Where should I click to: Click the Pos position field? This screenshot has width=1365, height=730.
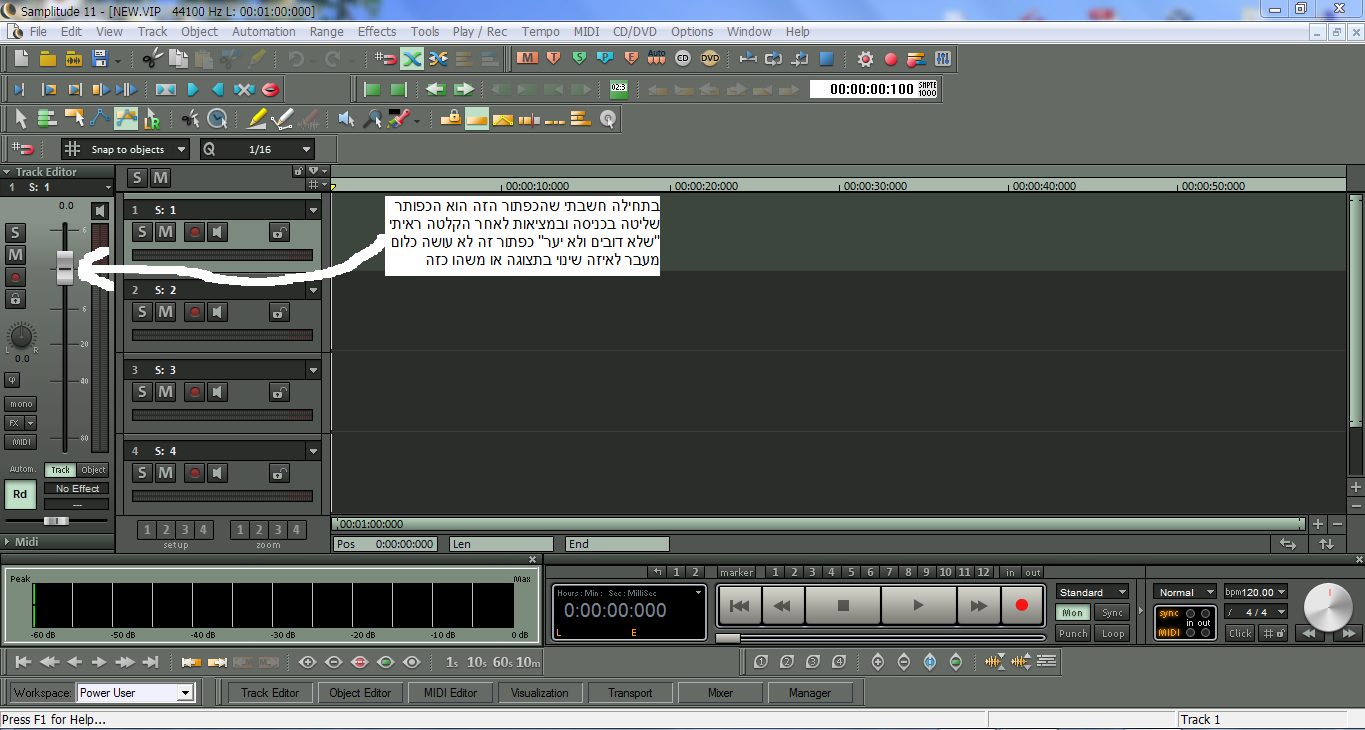[386, 544]
